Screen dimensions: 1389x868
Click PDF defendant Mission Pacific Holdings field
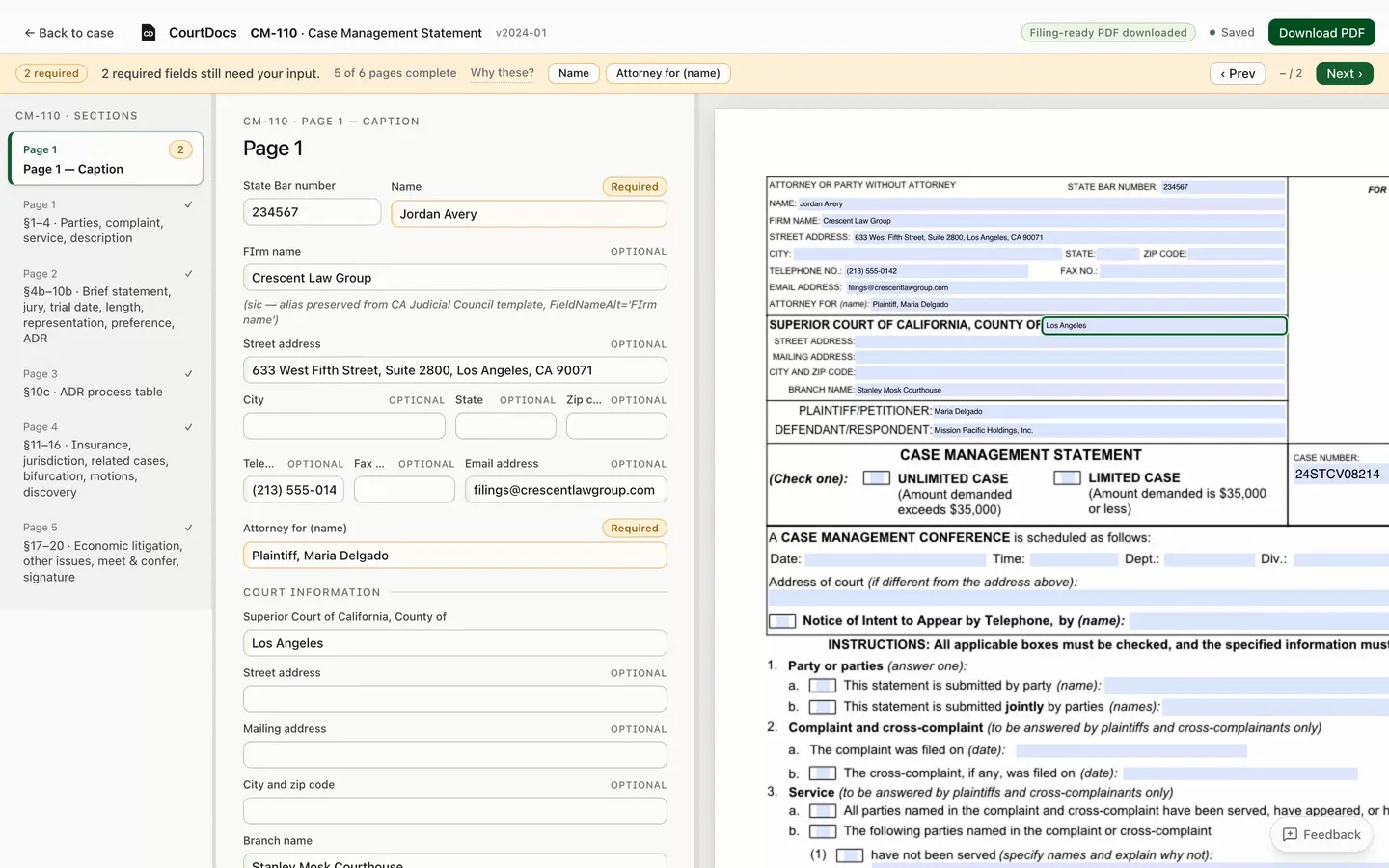click(1108, 430)
